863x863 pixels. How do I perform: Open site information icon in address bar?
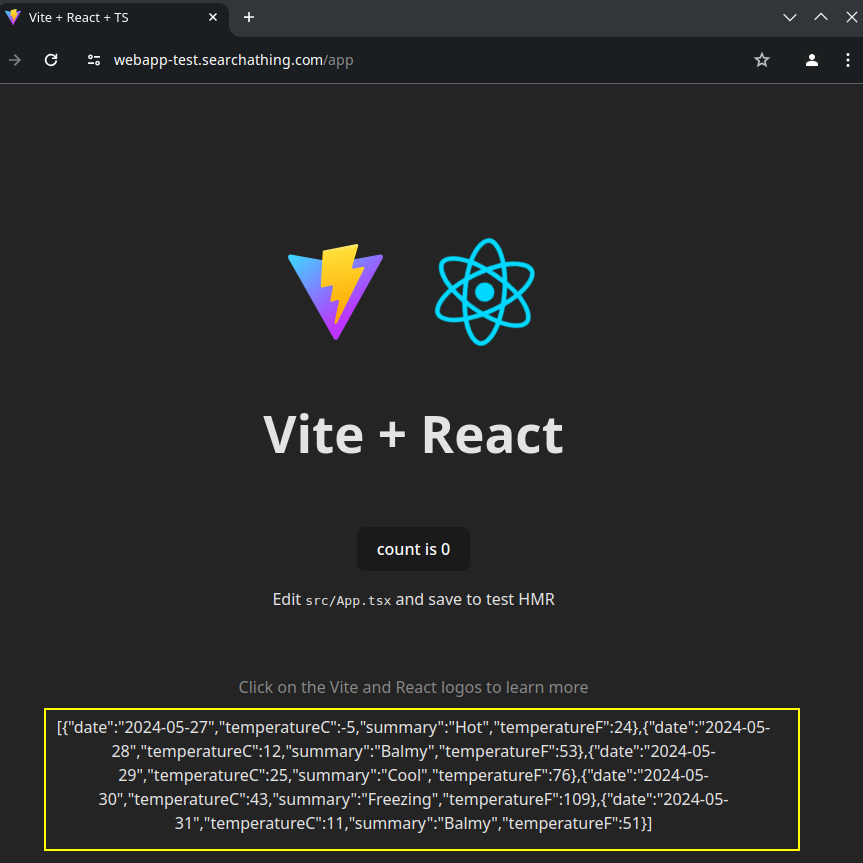coord(94,60)
